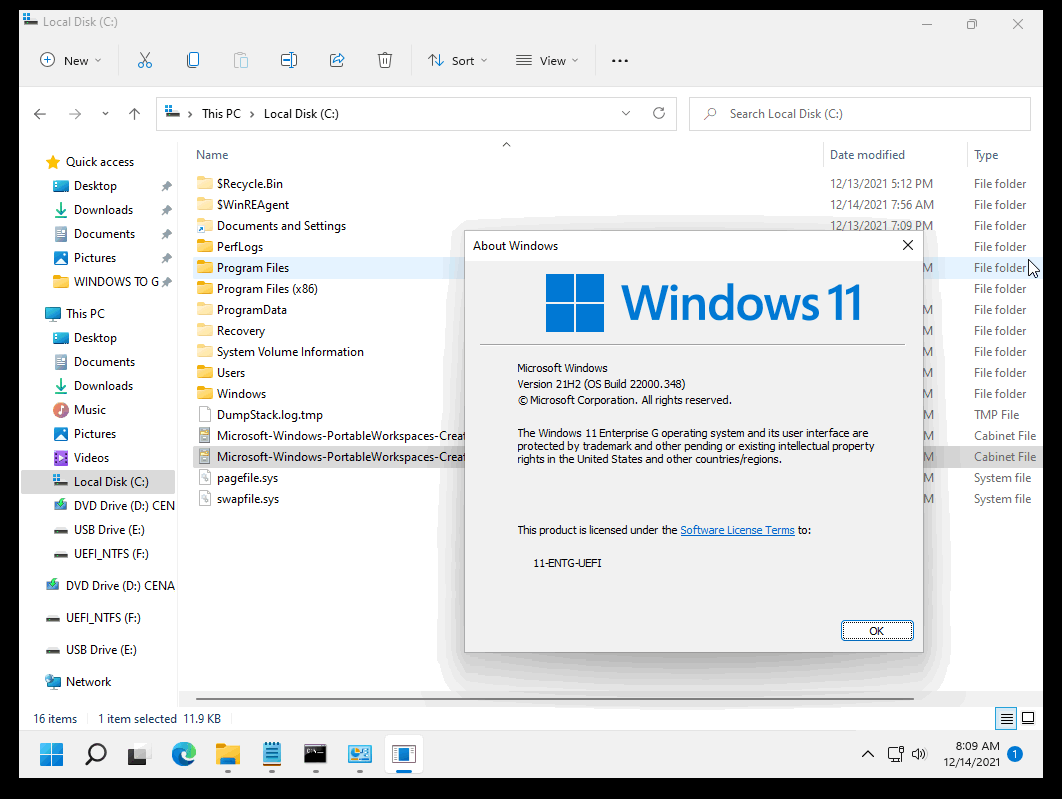Screen dimensions: 1062x799
Task: Open Task View on taskbar
Action: tap(139, 754)
